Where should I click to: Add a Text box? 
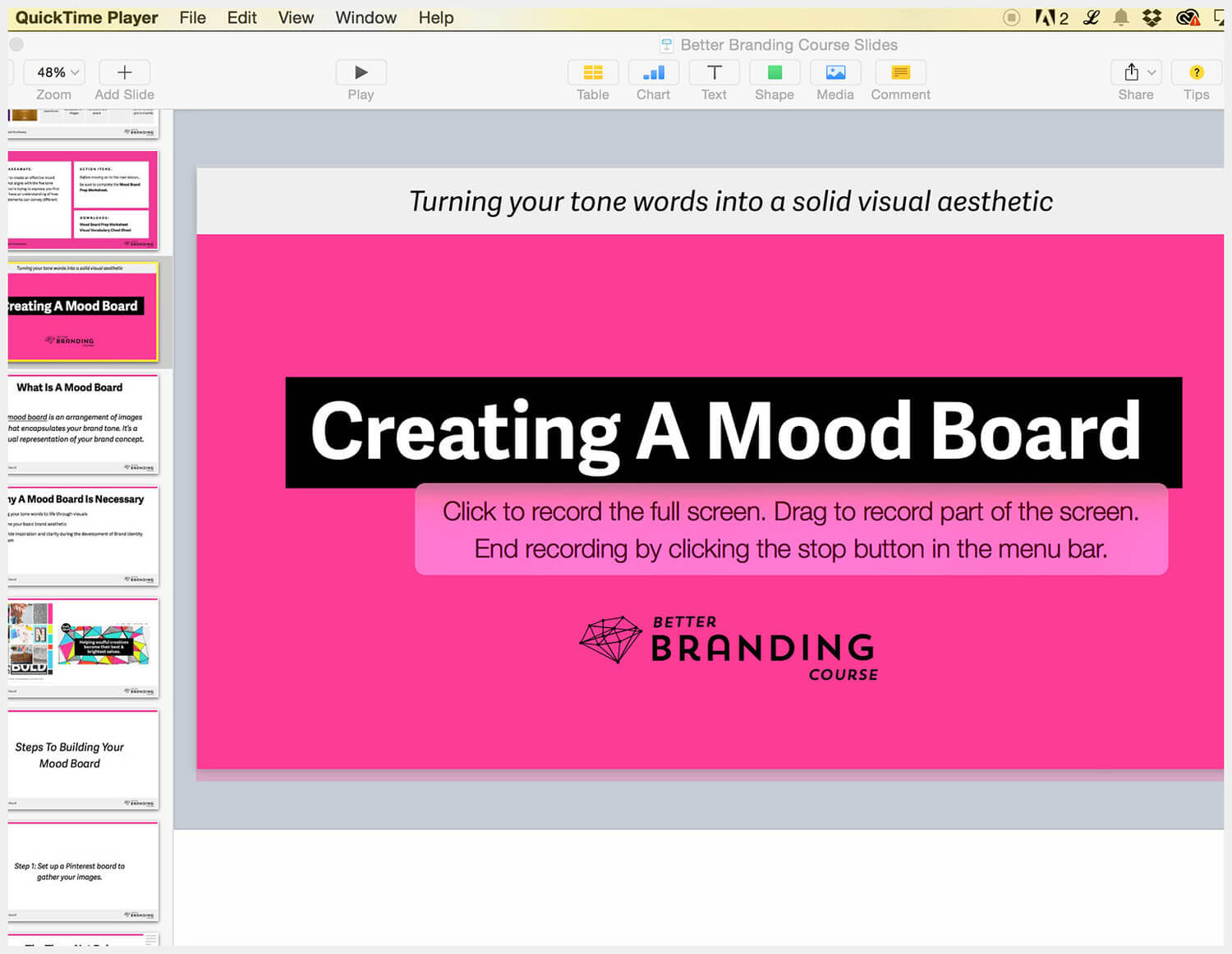tap(714, 73)
